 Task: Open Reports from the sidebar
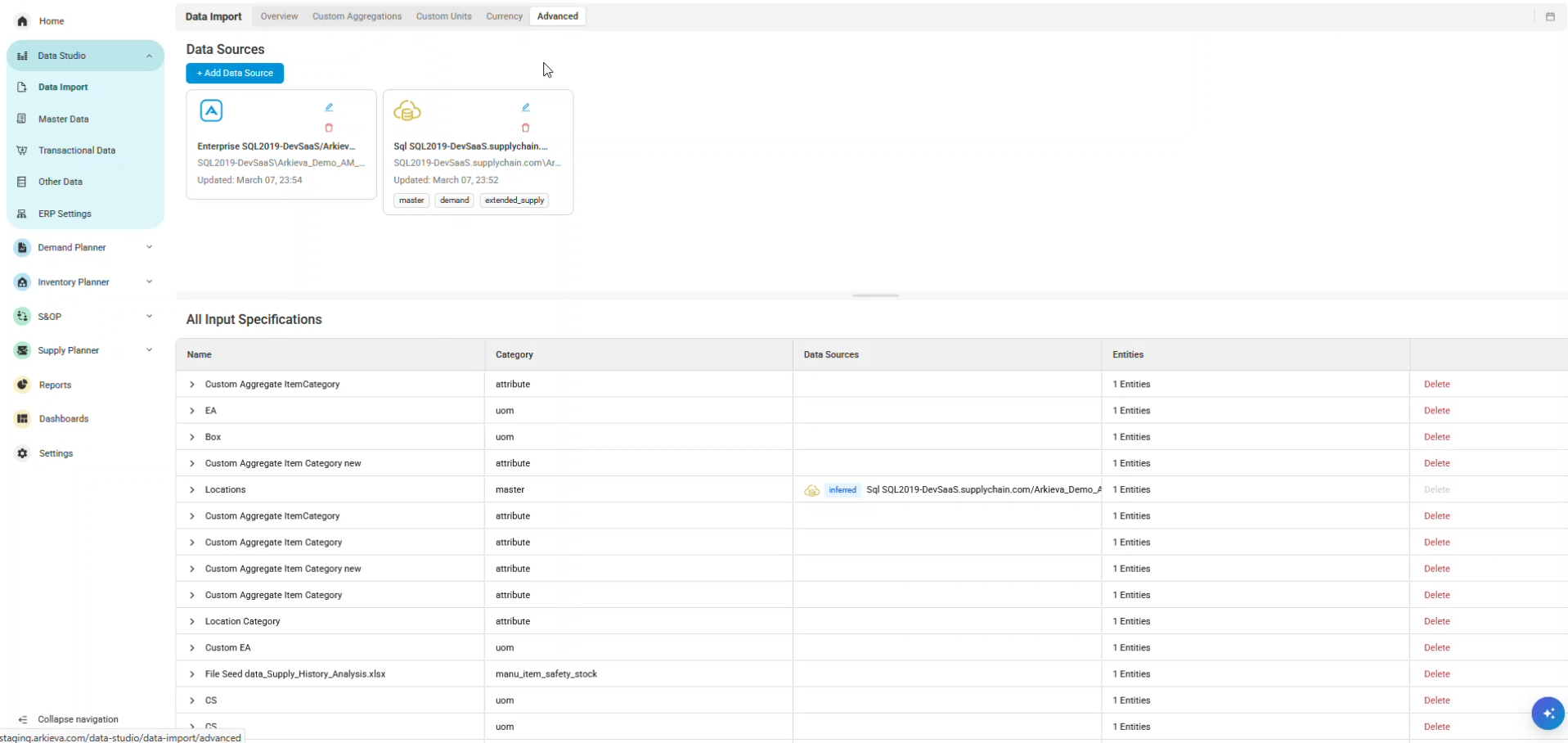[x=55, y=385]
